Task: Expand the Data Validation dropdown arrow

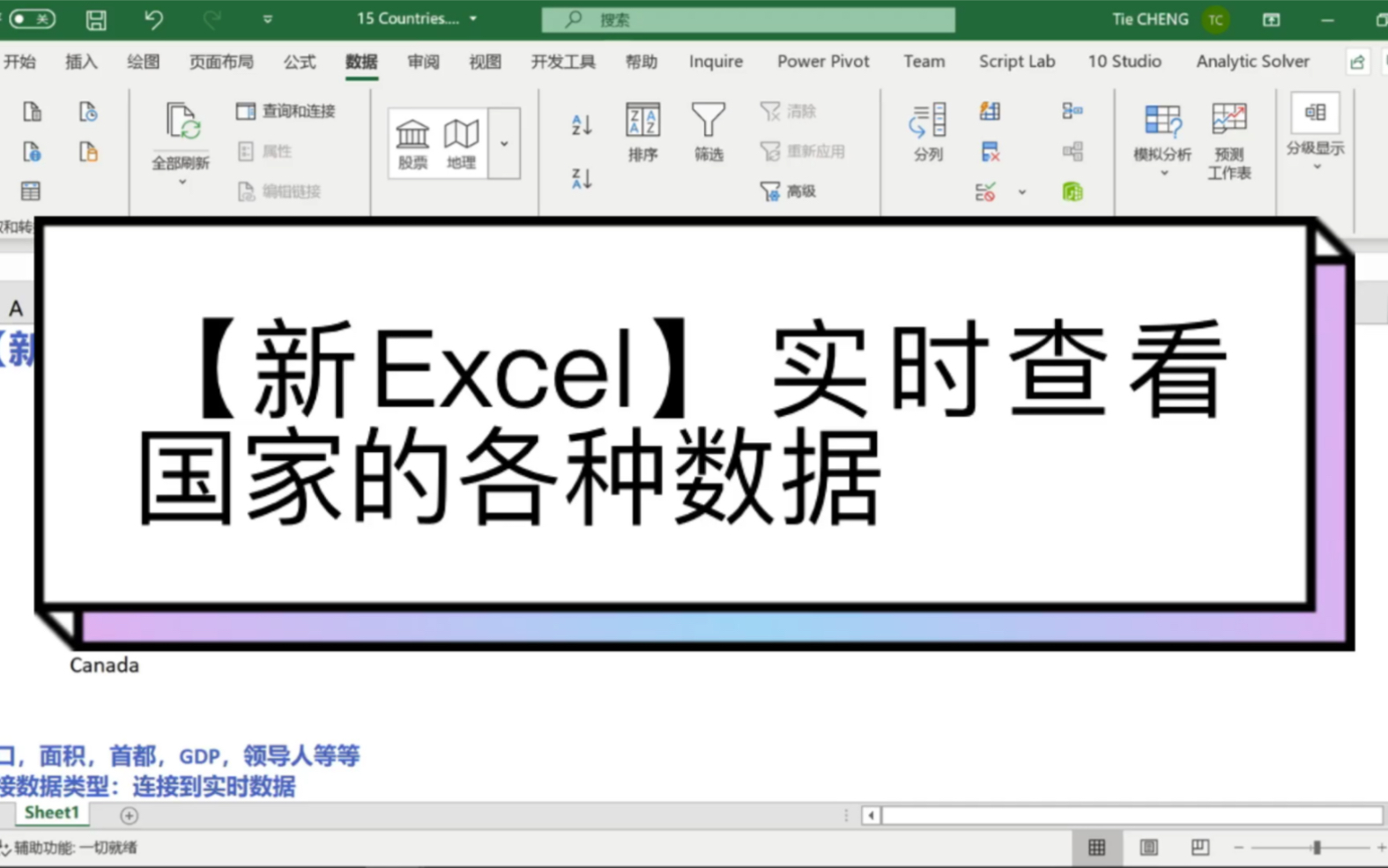Action: (x=1022, y=191)
